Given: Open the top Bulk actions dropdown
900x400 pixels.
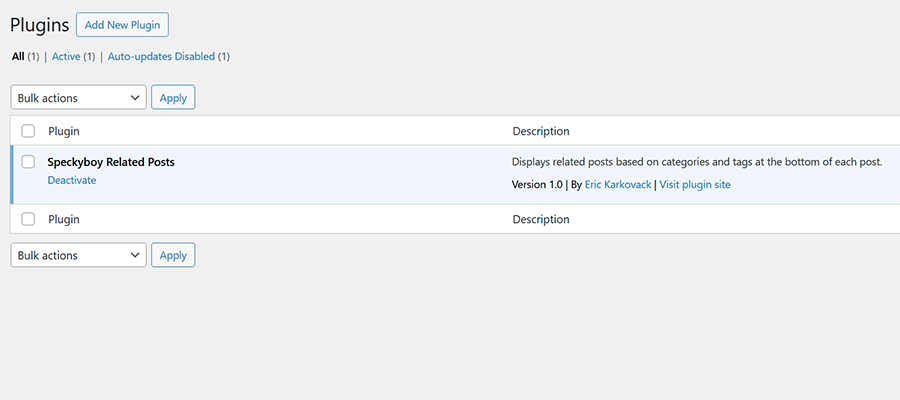Looking at the screenshot, I should [78, 97].
